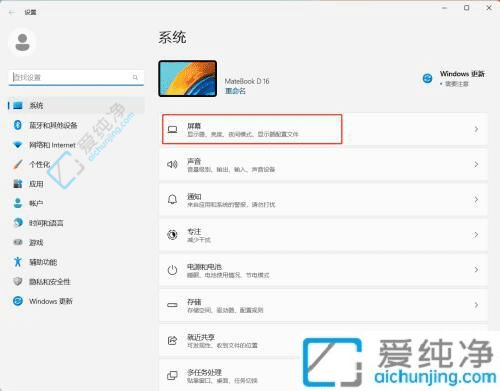Open the 通知 notifications row
Screen dimensions: 500x391
[323, 200]
